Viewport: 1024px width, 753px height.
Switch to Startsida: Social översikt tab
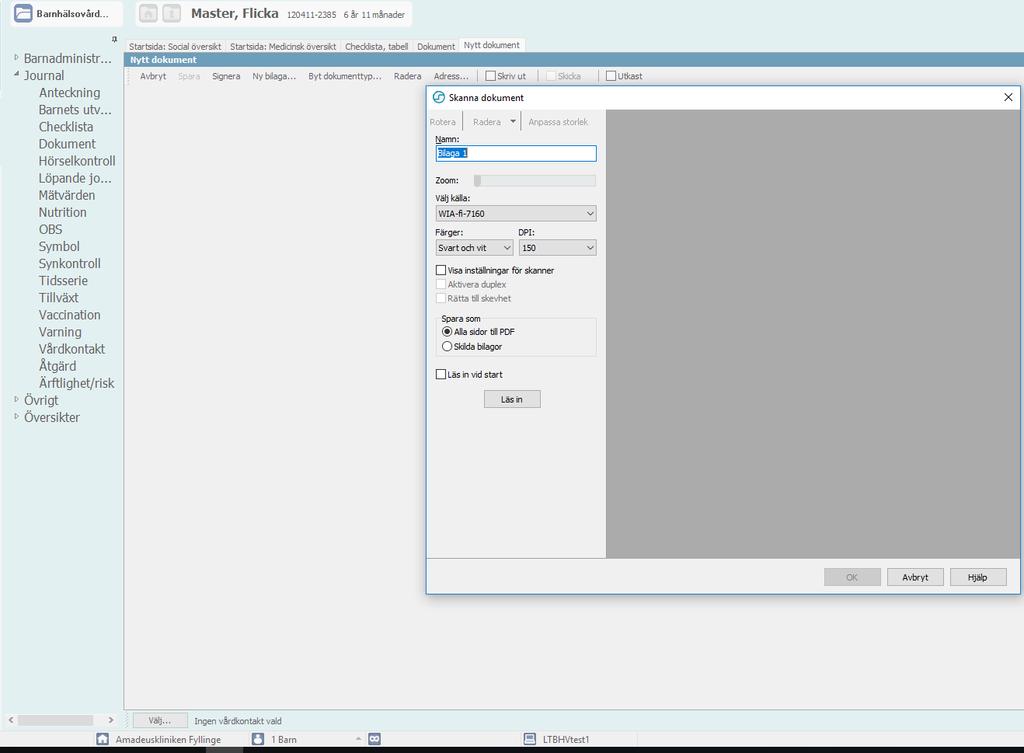click(175, 46)
